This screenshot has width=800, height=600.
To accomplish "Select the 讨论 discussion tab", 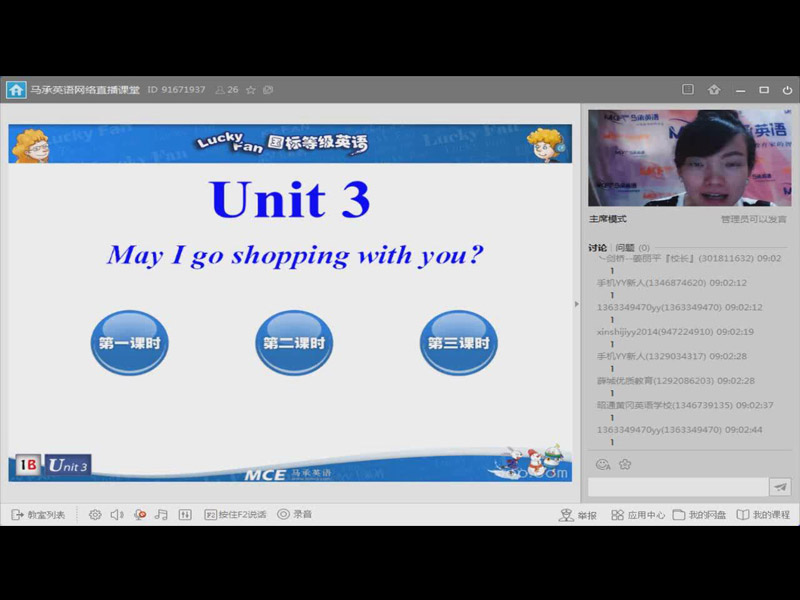I will pos(598,247).
